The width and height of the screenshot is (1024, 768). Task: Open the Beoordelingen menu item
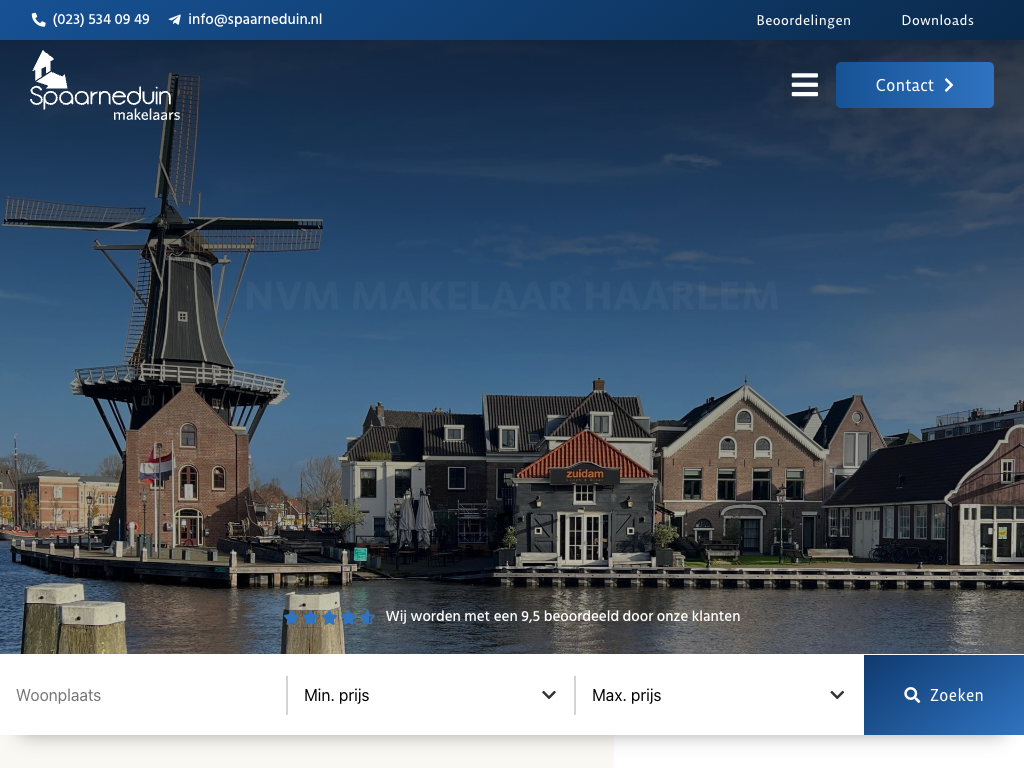pyautogui.click(x=803, y=20)
